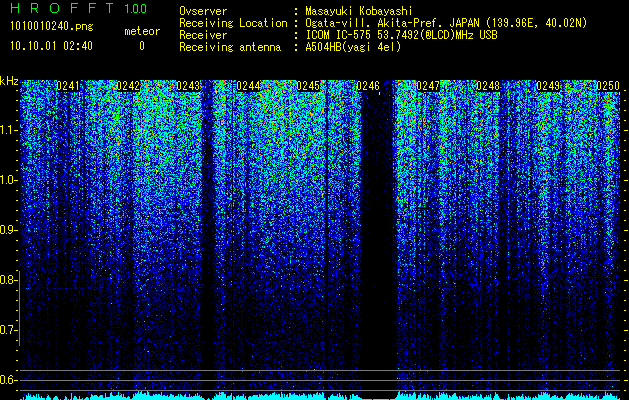Click the 0242 time marker
Viewport: 629px width, 400px height.
128,86
